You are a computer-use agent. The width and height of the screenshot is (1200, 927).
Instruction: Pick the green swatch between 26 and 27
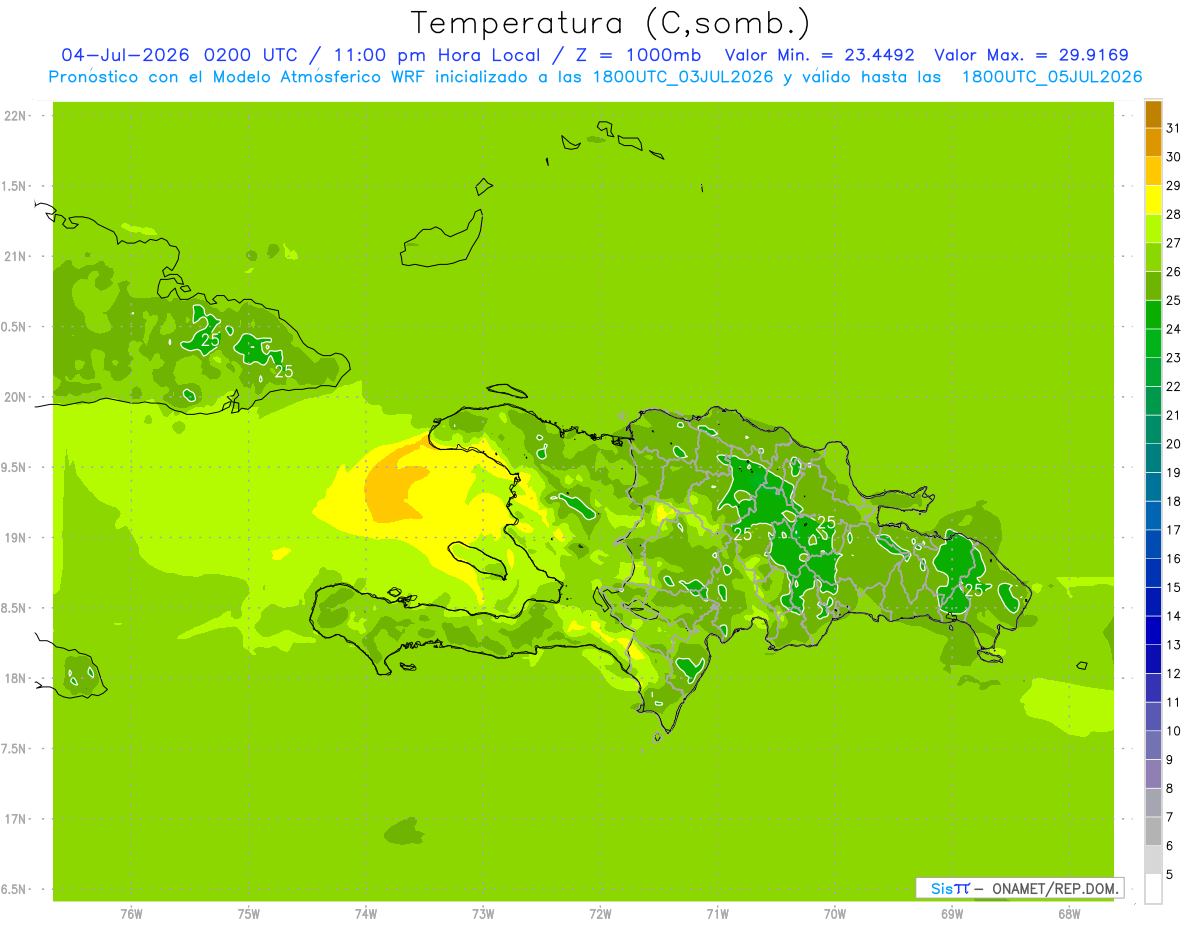pyautogui.click(x=1153, y=257)
